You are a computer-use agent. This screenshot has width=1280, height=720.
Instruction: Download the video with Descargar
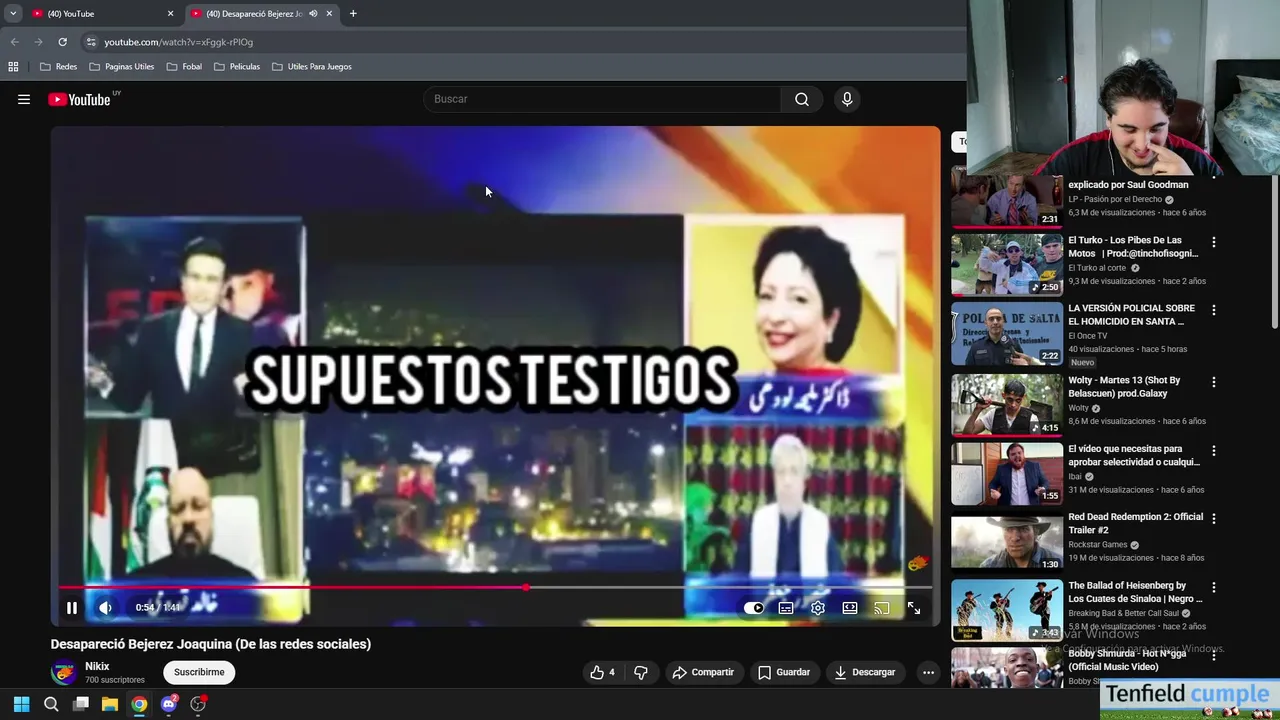point(865,672)
